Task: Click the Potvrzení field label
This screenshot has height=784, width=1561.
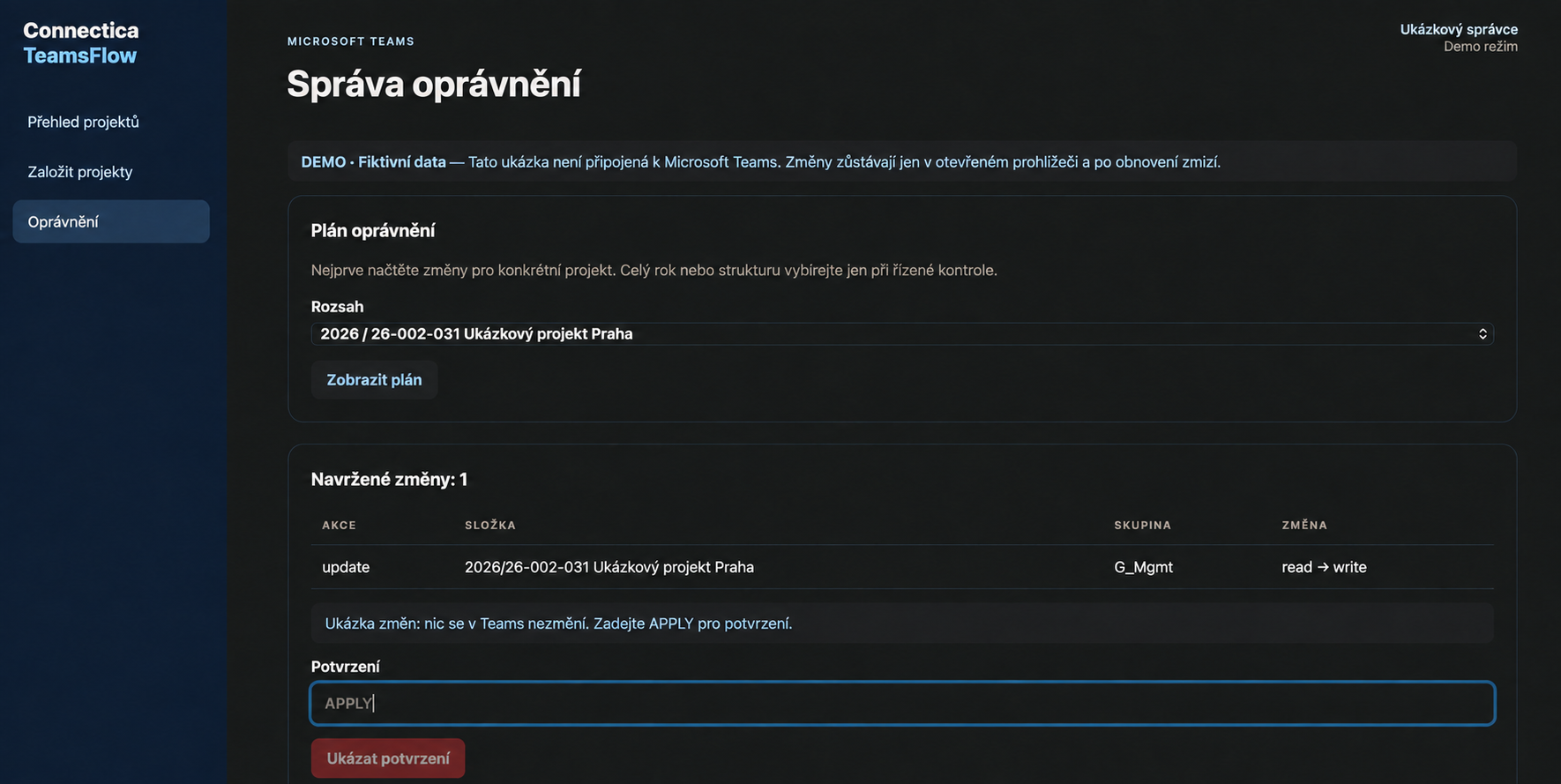Action: pos(346,667)
